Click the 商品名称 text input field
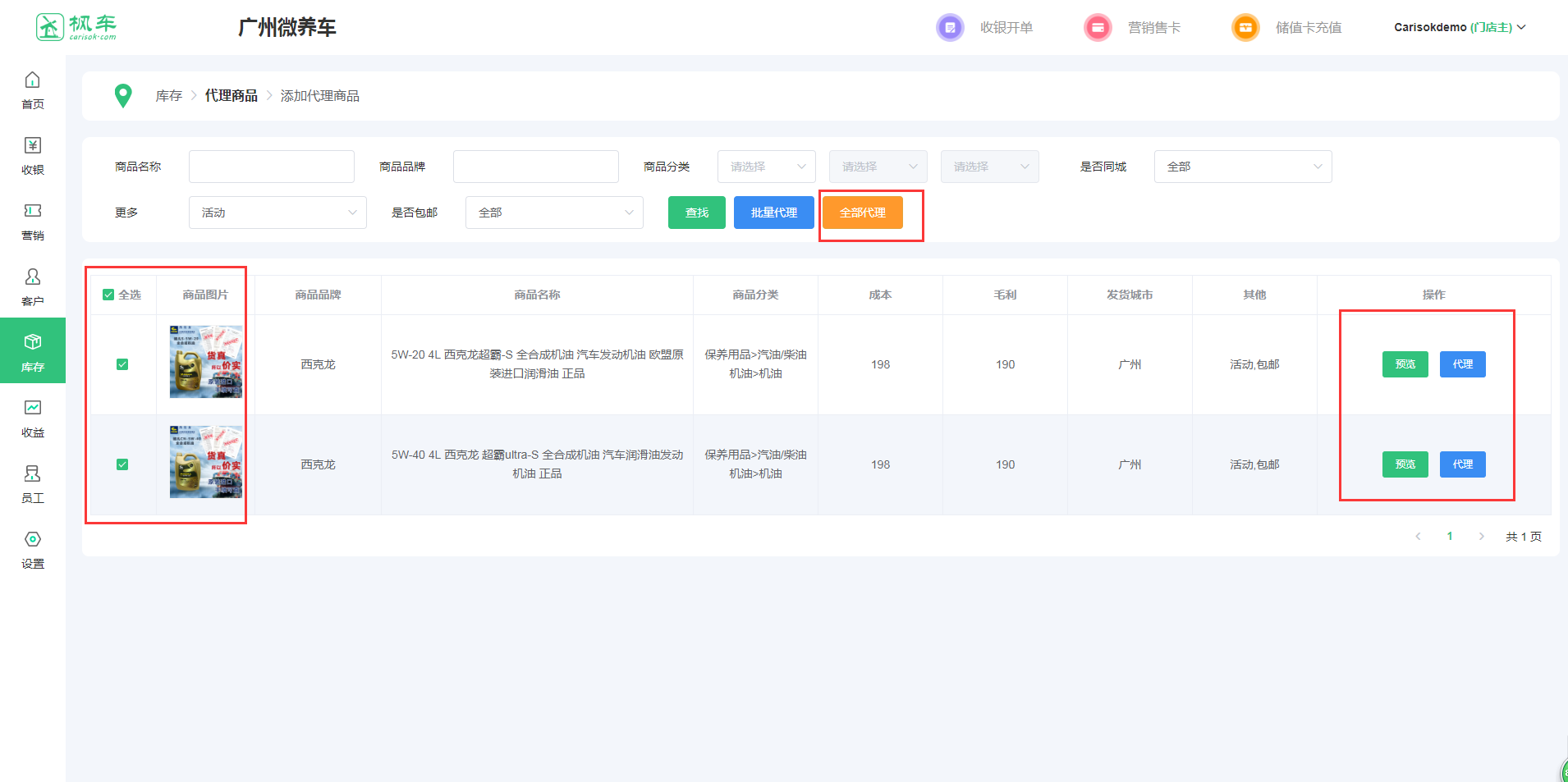Viewport: 1568px width, 782px height. [272, 167]
